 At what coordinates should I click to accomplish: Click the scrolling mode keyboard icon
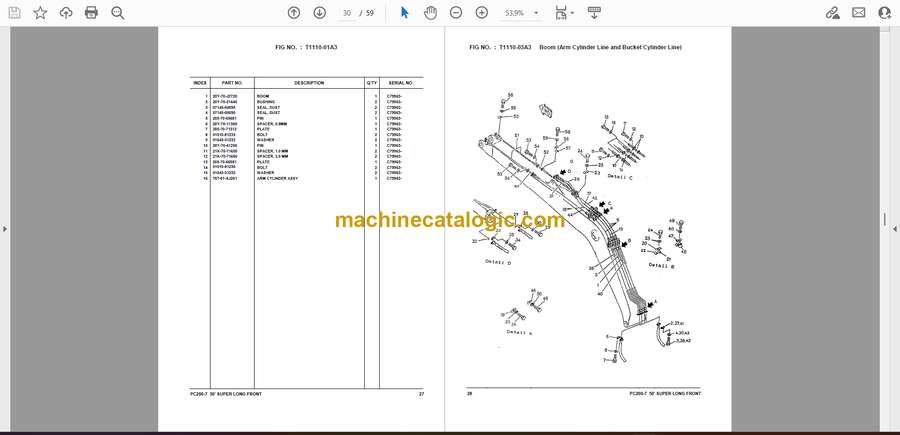(x=594, y=13)
